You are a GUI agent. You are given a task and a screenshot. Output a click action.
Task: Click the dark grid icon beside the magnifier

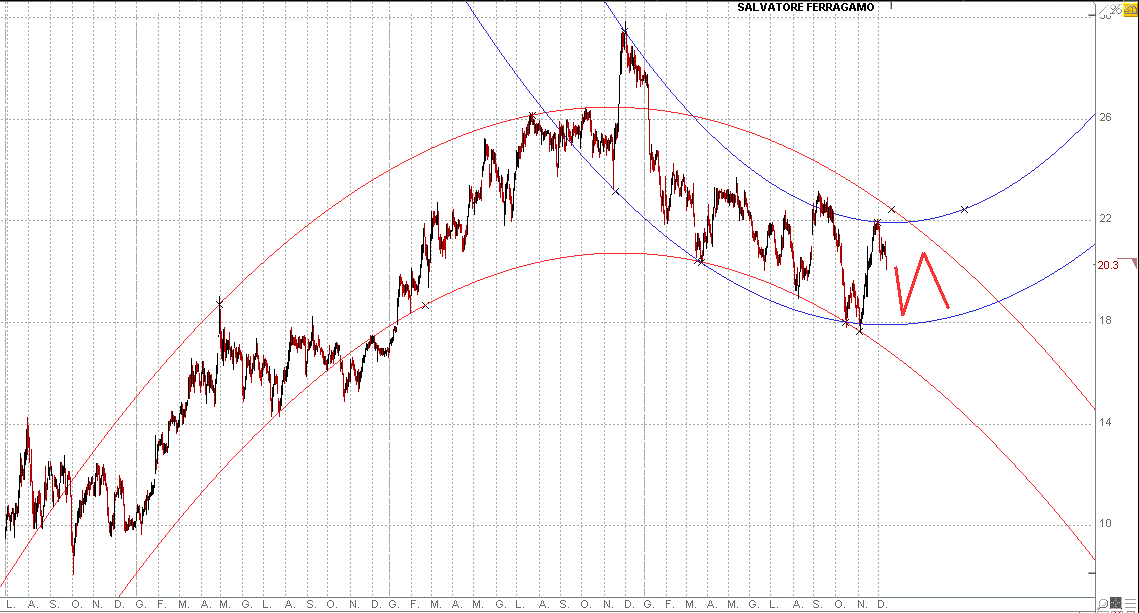point(1116,603)
